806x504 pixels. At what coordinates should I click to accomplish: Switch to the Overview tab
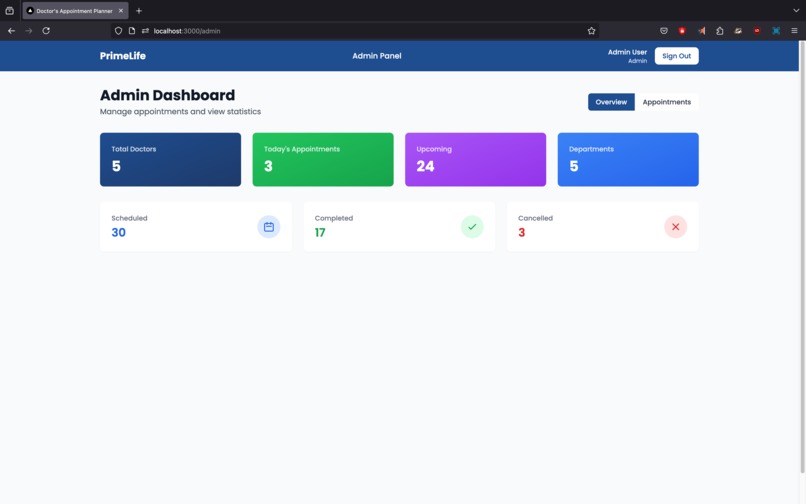tap(611, 102)
